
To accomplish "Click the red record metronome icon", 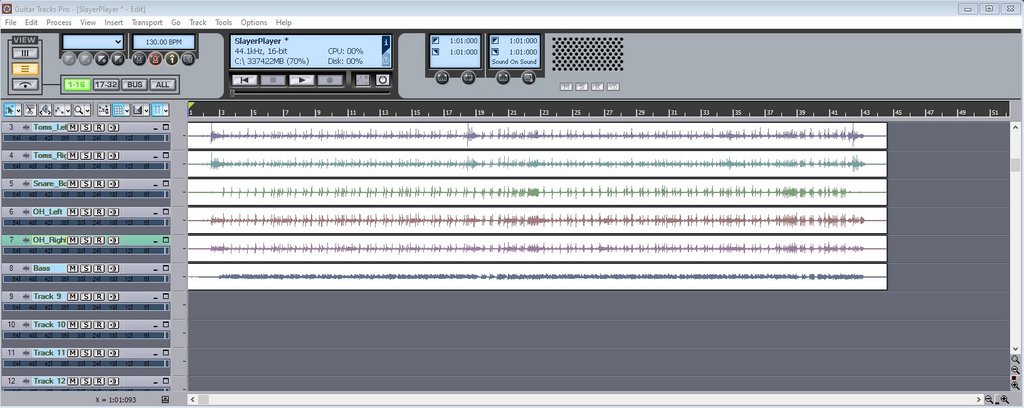I will tap(155, 59).
